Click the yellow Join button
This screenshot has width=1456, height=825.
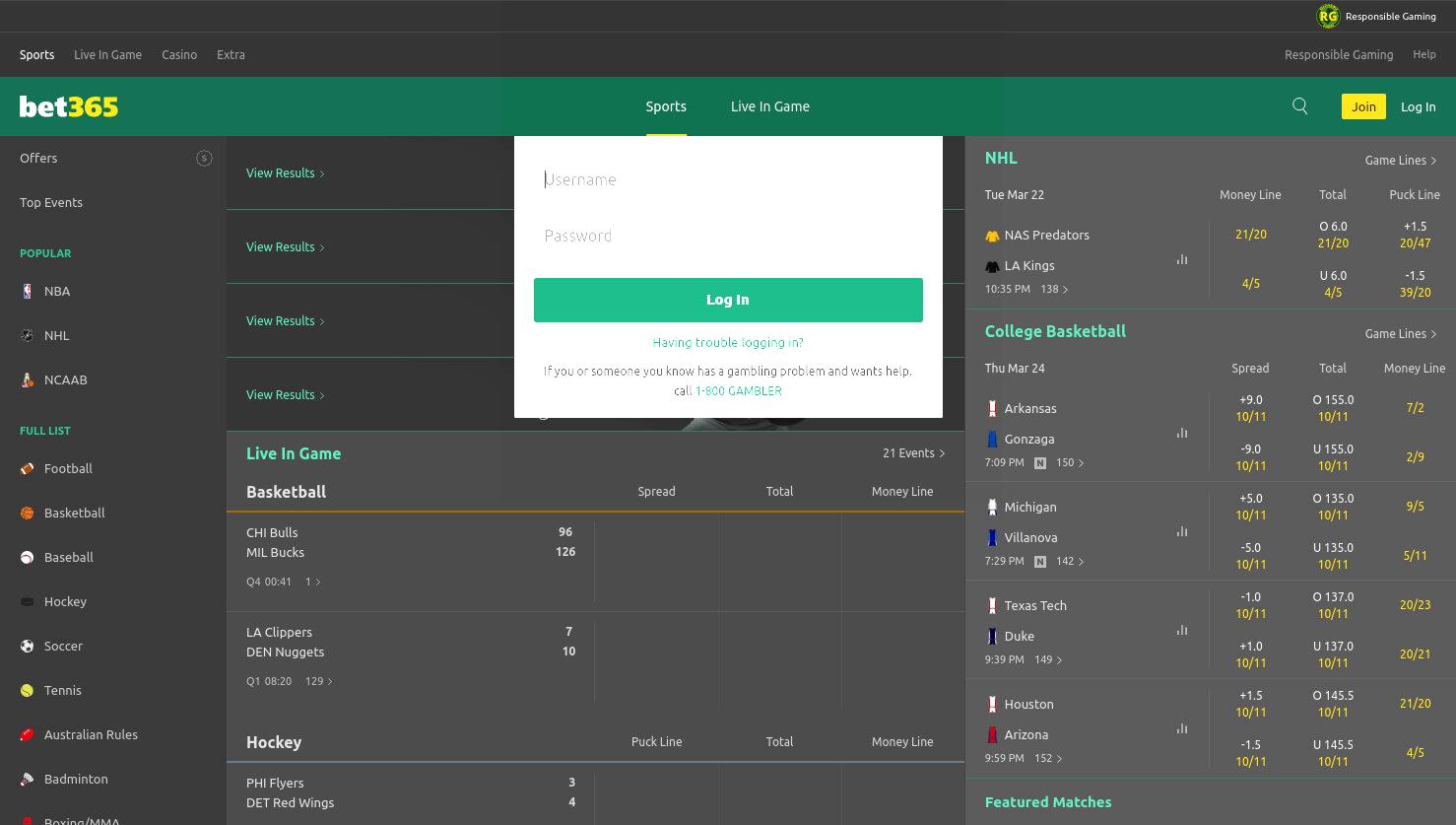pos(1363,106)
